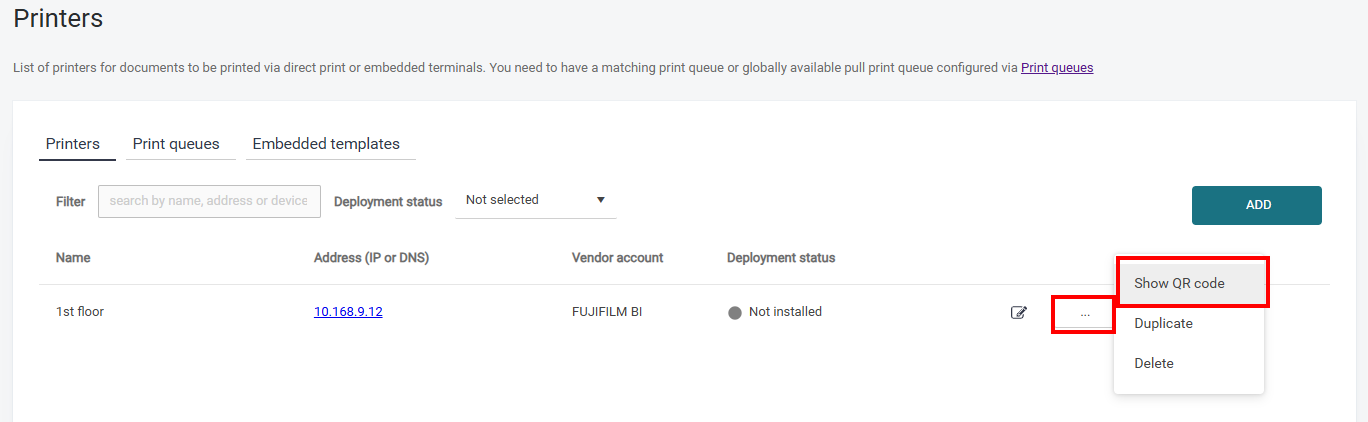Click the FUJIFILM BI vendor cell

[607, 312]
